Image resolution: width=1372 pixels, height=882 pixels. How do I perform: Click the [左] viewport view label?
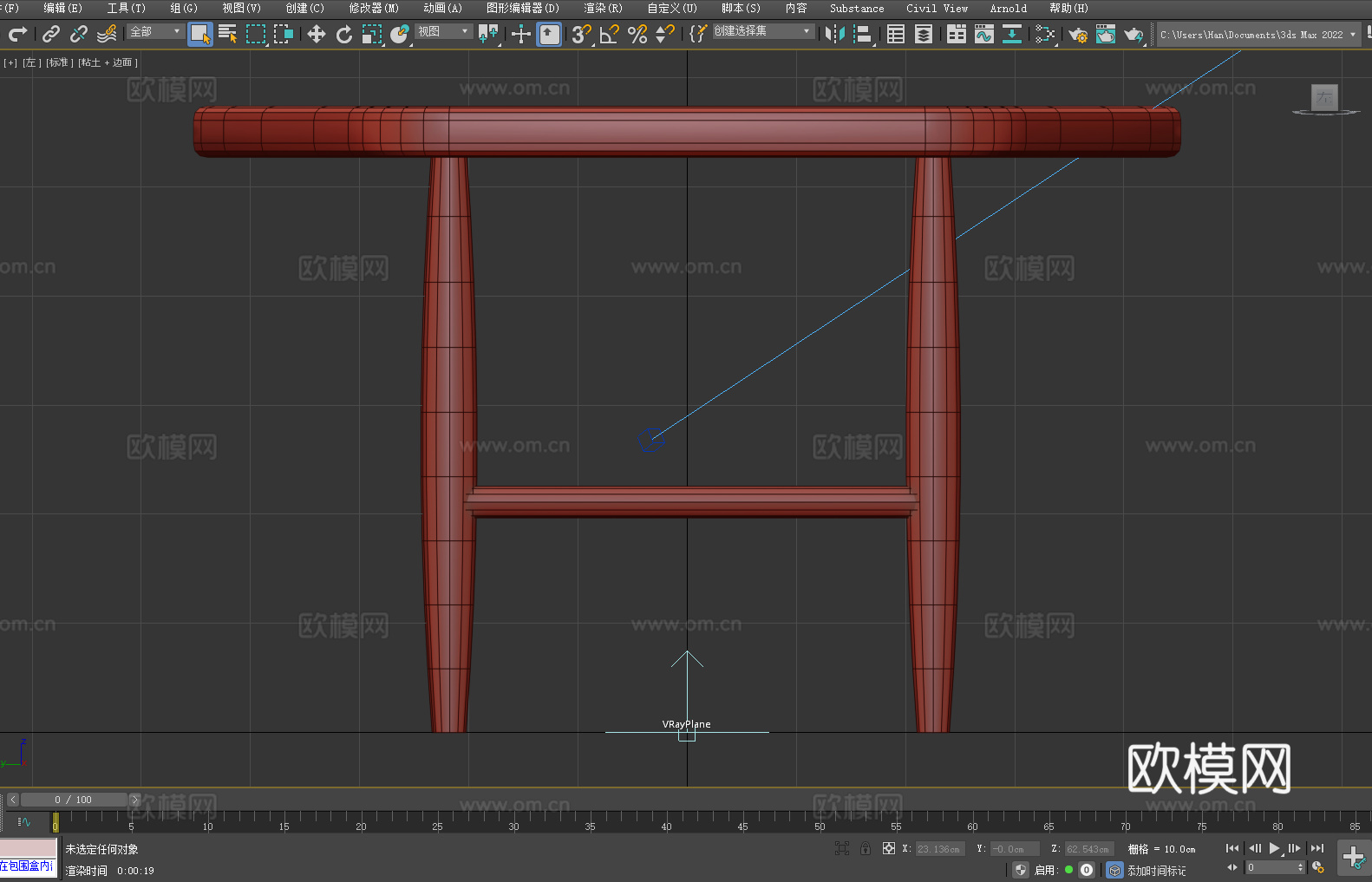[32, 62]
